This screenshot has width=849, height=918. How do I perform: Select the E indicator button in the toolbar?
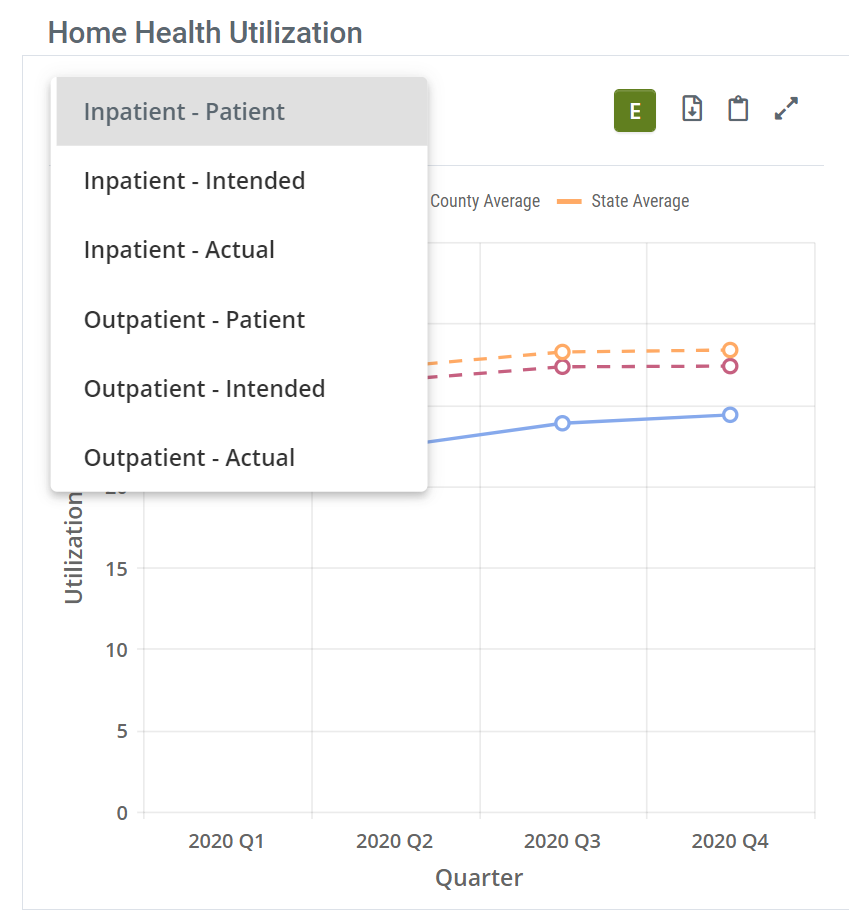coord(634,110)
